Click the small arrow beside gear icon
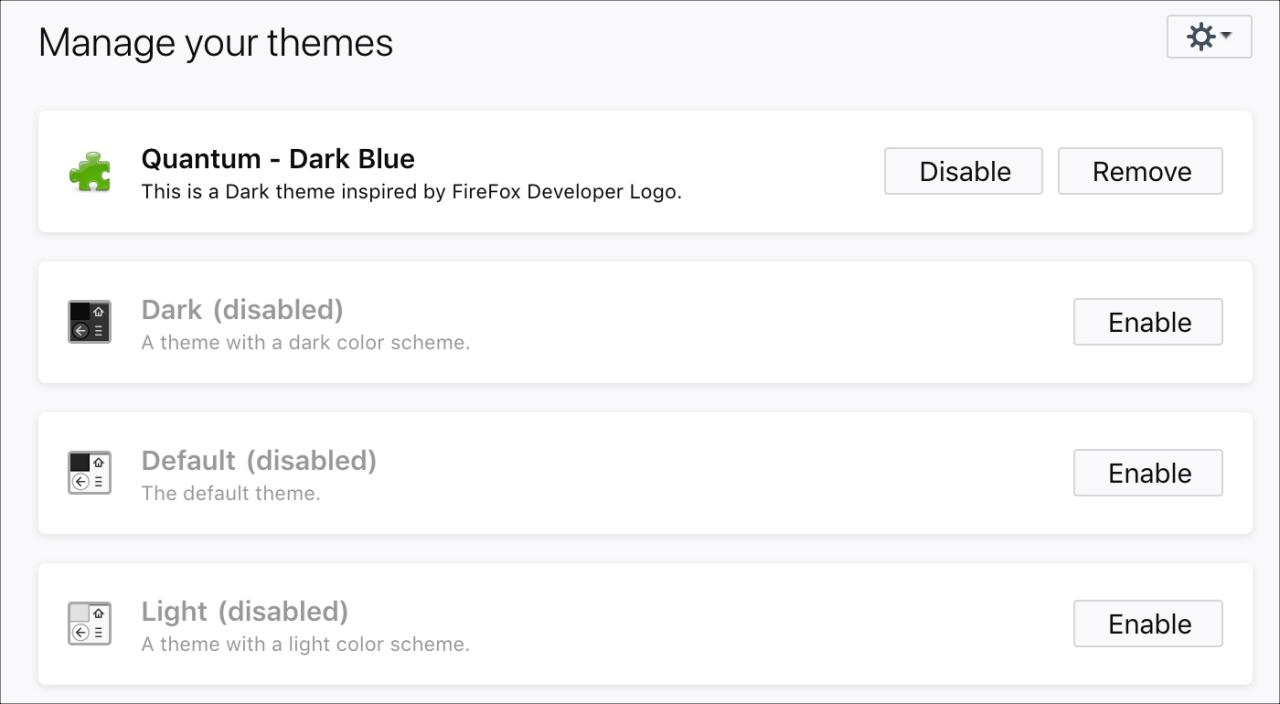Screen dimensions: 1280x704 (x=1226, y=37)
